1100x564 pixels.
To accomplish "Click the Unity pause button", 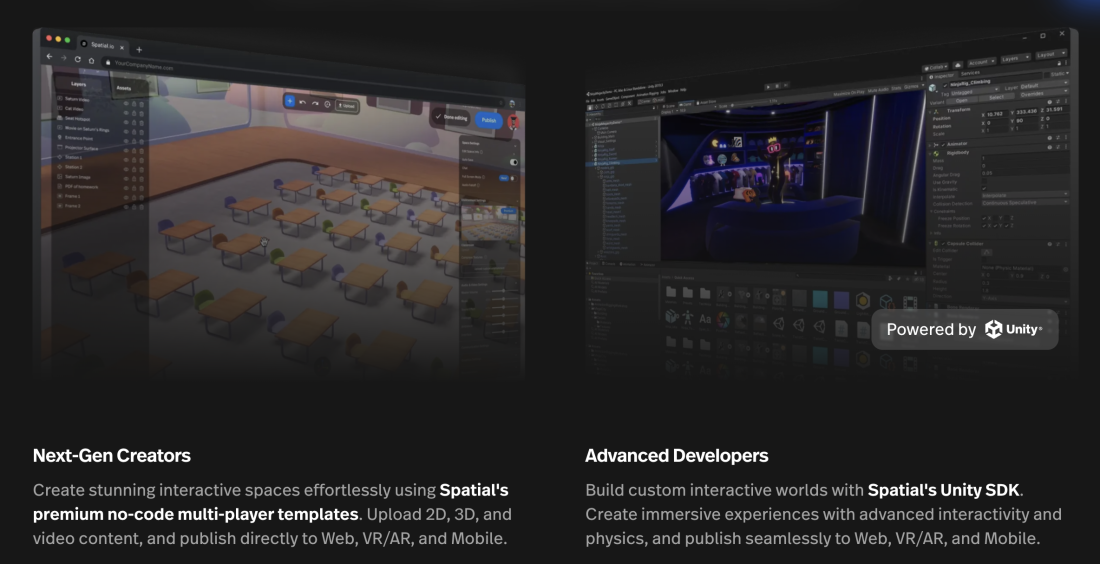I will [x=777, y=86].
